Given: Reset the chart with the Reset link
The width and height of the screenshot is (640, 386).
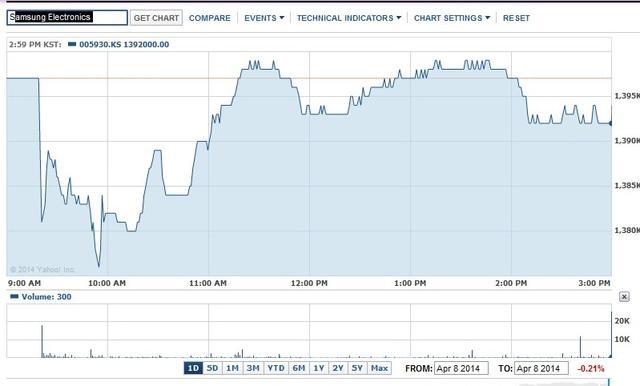Looking at the screenshot, I should (516, 18).
